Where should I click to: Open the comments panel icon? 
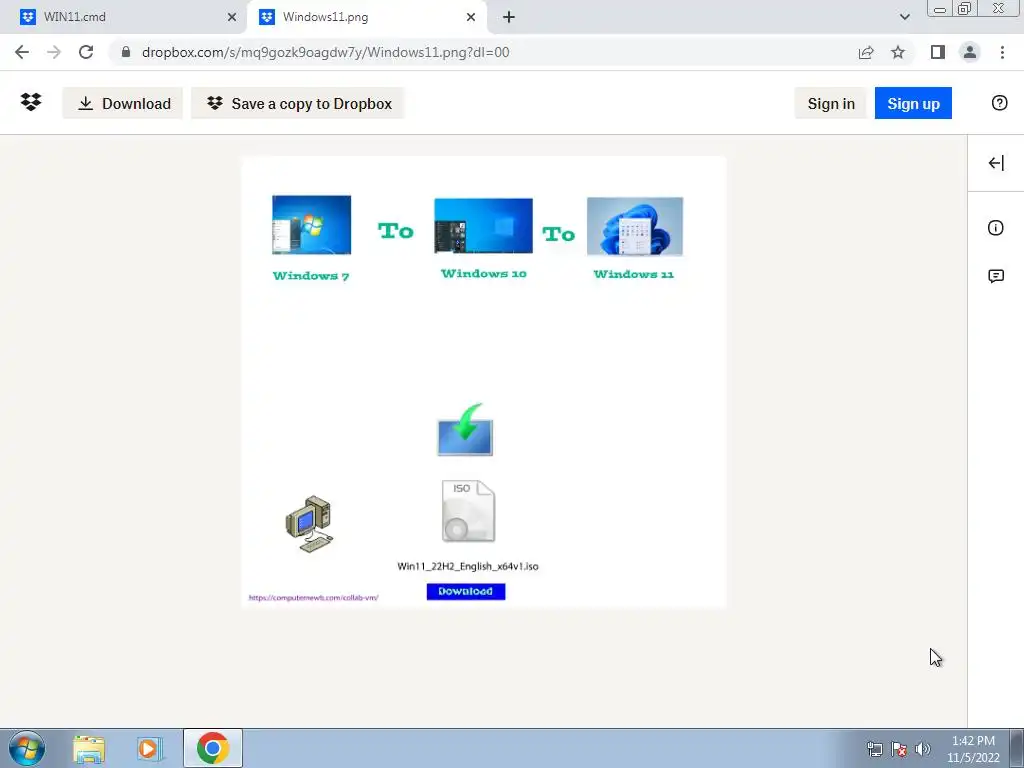[996, 276]
